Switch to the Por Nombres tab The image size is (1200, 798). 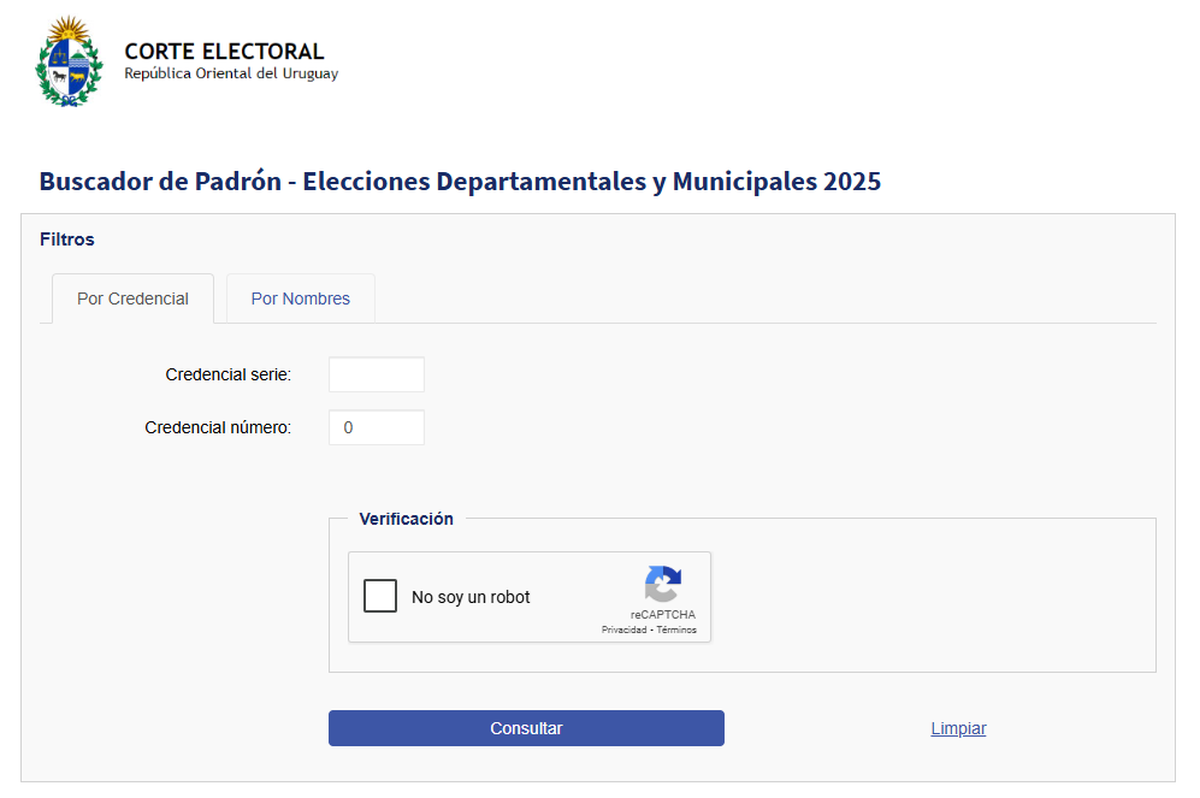click(x=300, y=299)
